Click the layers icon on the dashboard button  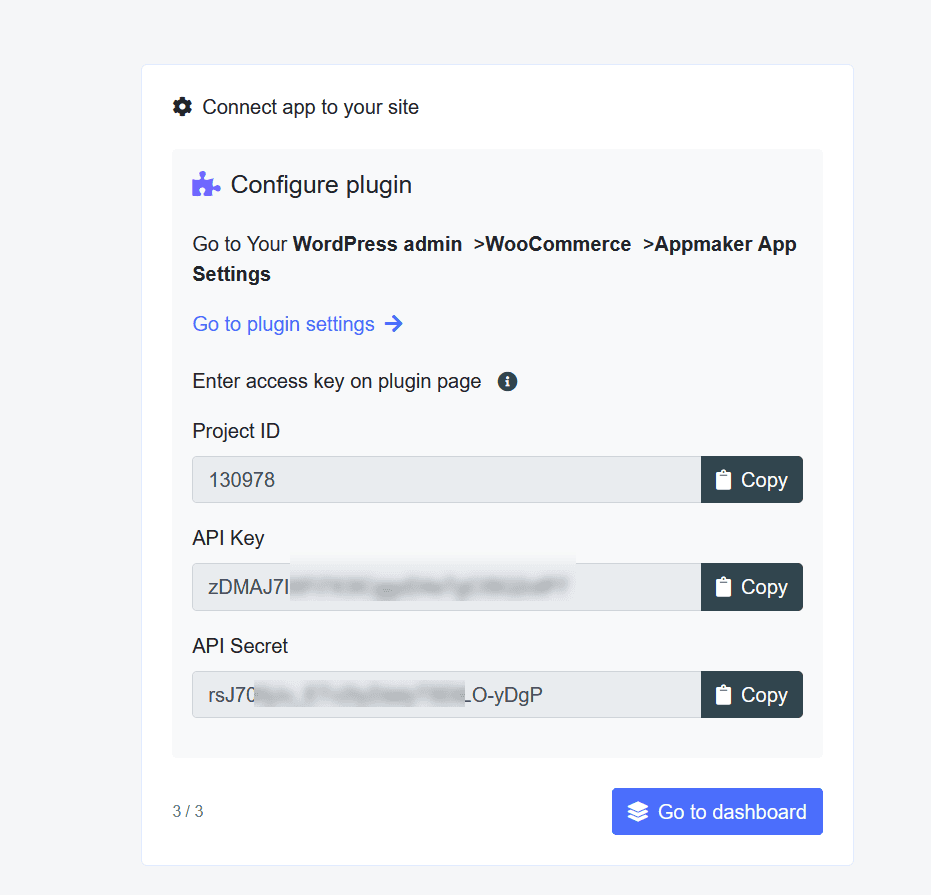pyautogui.click(x=638, y=812)
